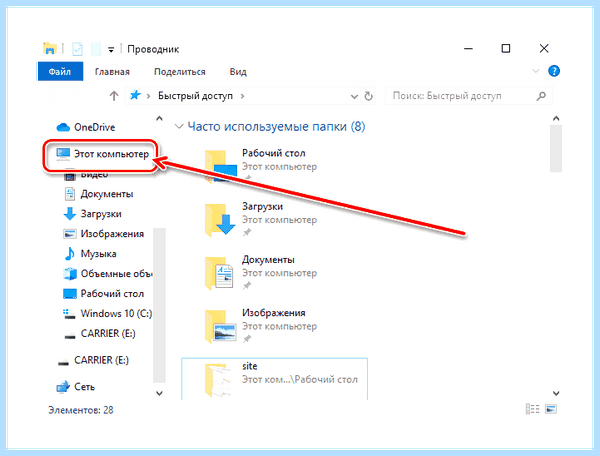Image resolution: width=600 pixels, height=456 pixels.
Task: Click the New folder quick access icon
Action: tap(96, 49)
